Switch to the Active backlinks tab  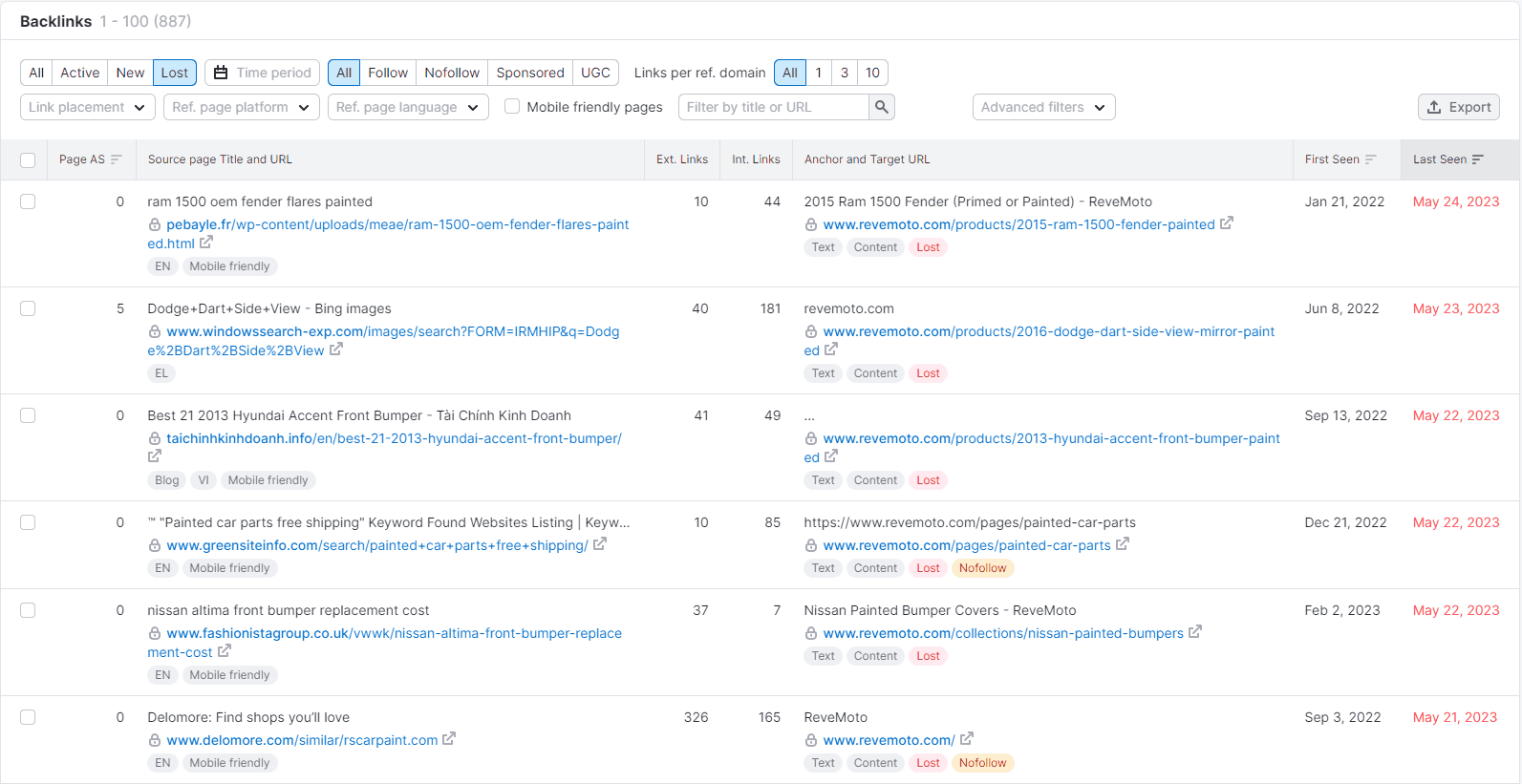[x=79, y=73]
